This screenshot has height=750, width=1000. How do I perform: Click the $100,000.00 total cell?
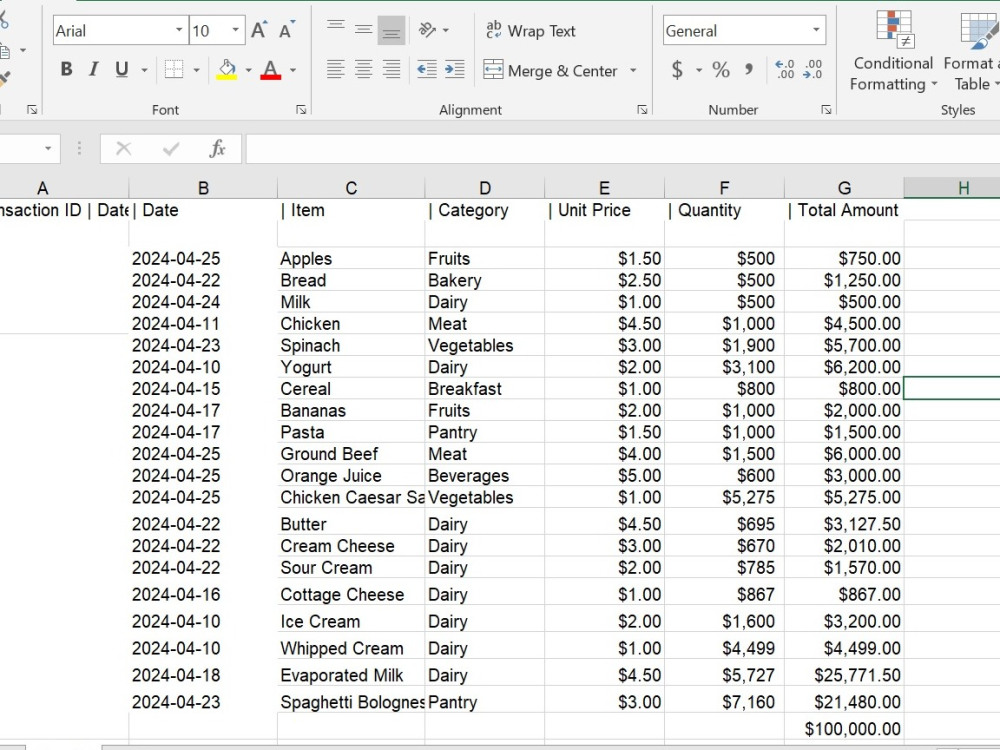pyautogui.click(x=844, y=728)
